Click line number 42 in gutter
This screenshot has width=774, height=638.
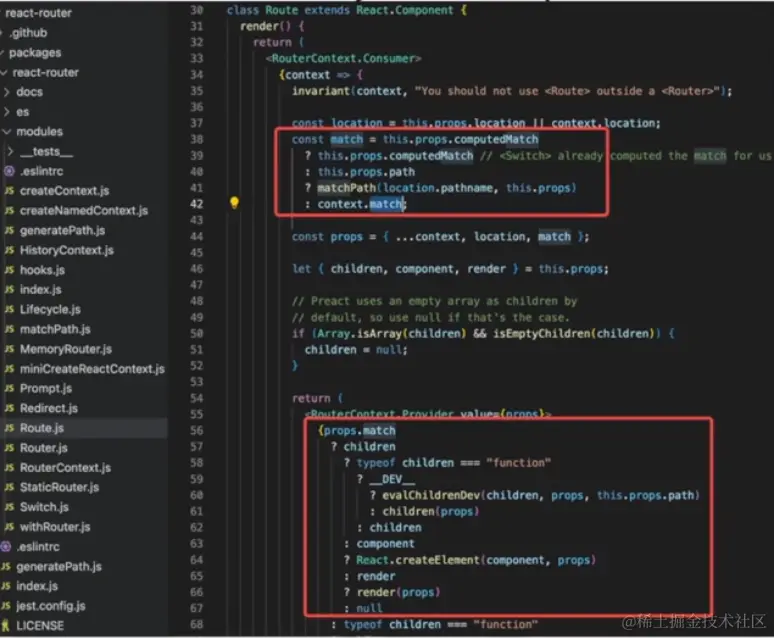196,204
